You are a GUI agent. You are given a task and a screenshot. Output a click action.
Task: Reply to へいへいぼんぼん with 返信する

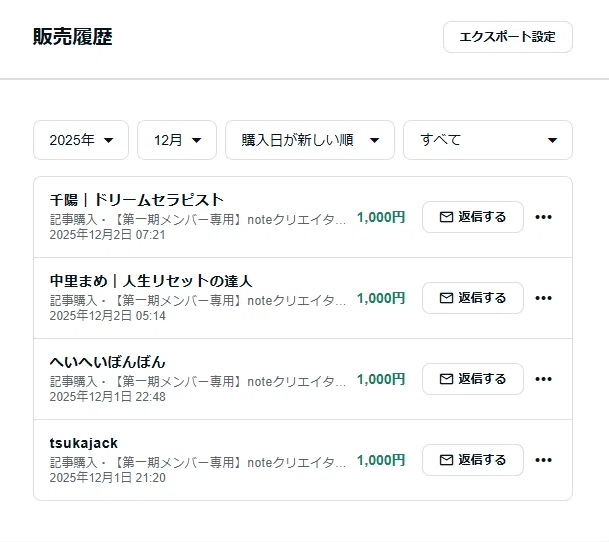(x=473, y=379)
